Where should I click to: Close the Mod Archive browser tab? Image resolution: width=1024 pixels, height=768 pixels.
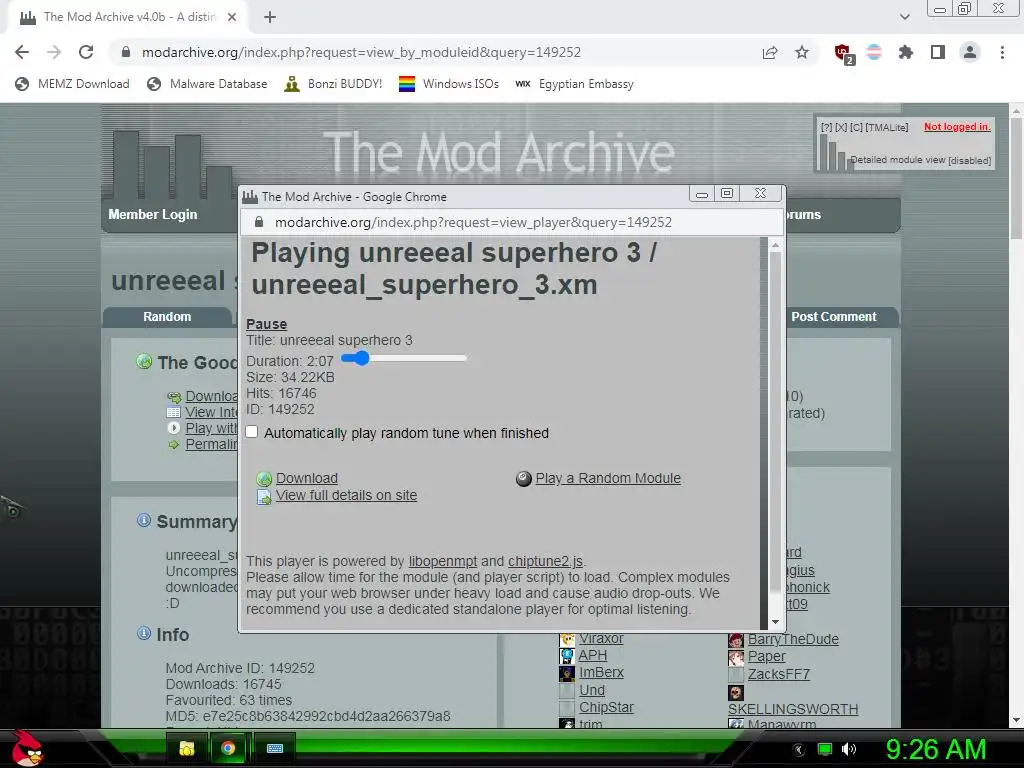232,17
